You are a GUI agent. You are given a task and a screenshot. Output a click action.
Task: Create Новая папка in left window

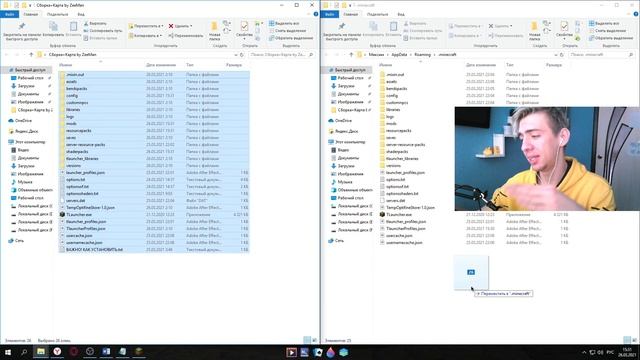(x=214, y=31)
